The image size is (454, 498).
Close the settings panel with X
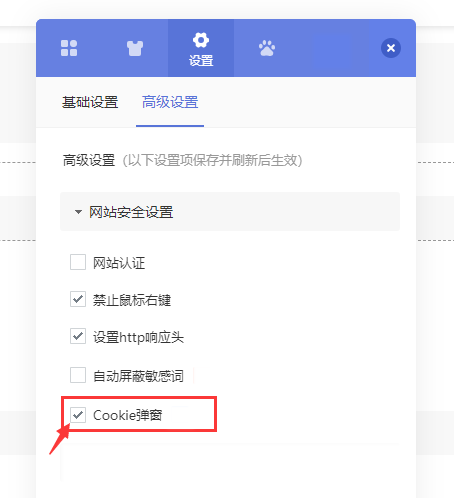click(391, 48)
